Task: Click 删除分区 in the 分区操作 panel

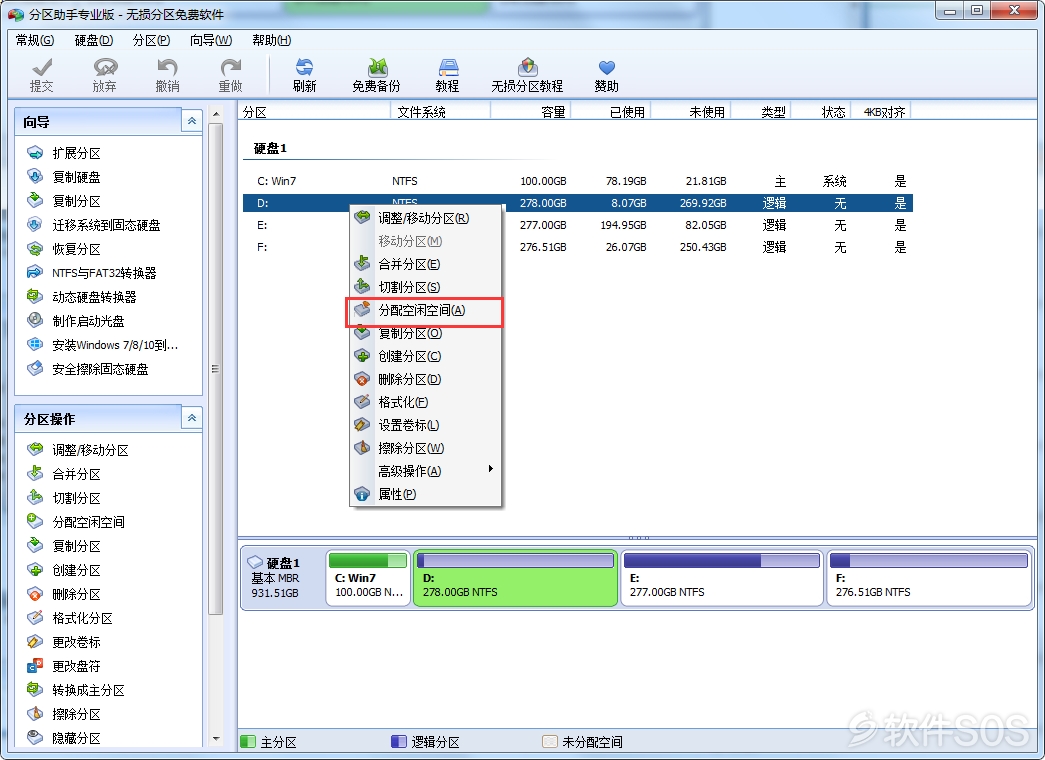Action: click(x=64, y=595)
